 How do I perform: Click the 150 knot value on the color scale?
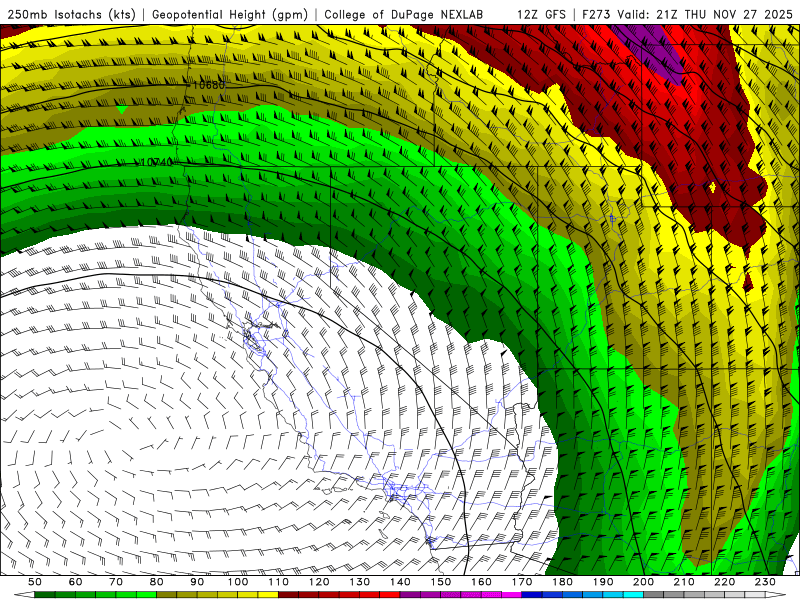point(441,582)
